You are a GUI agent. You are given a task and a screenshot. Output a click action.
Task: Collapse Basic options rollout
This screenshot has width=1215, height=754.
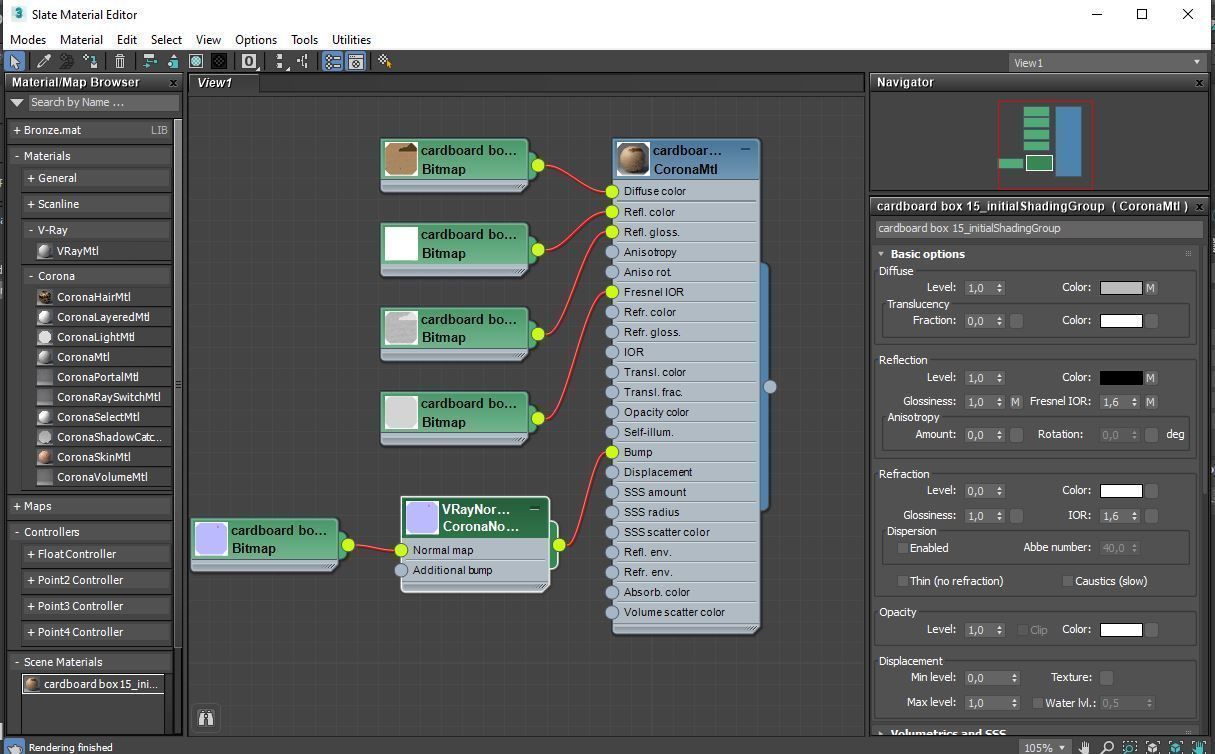point(882,254)
